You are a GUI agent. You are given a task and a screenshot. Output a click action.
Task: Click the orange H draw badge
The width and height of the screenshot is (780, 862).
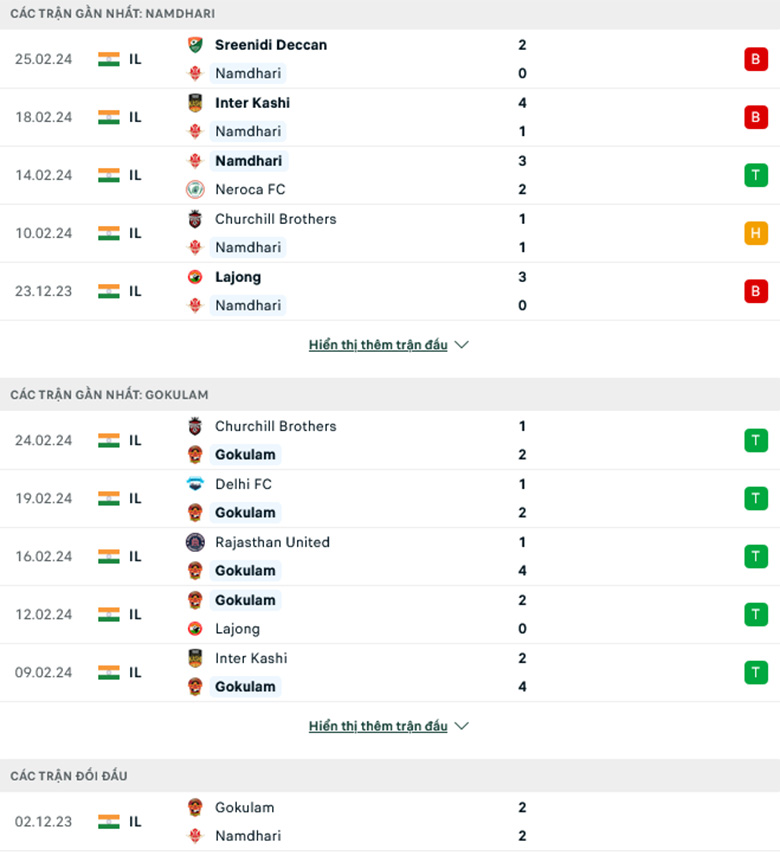point(755,233)
